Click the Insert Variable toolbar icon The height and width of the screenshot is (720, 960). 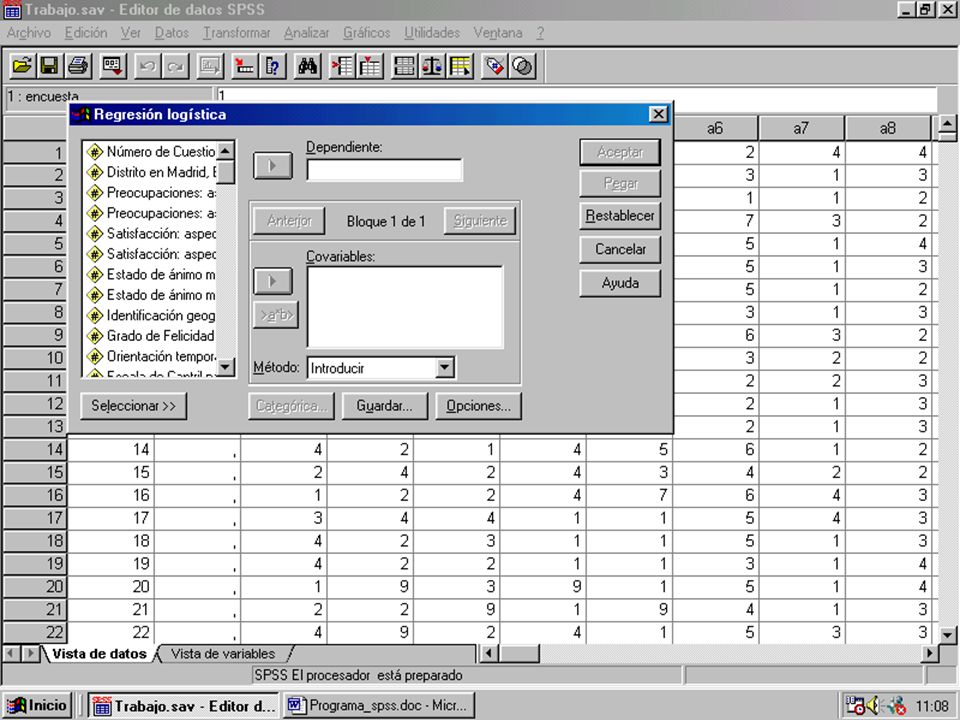coord(370,66)
